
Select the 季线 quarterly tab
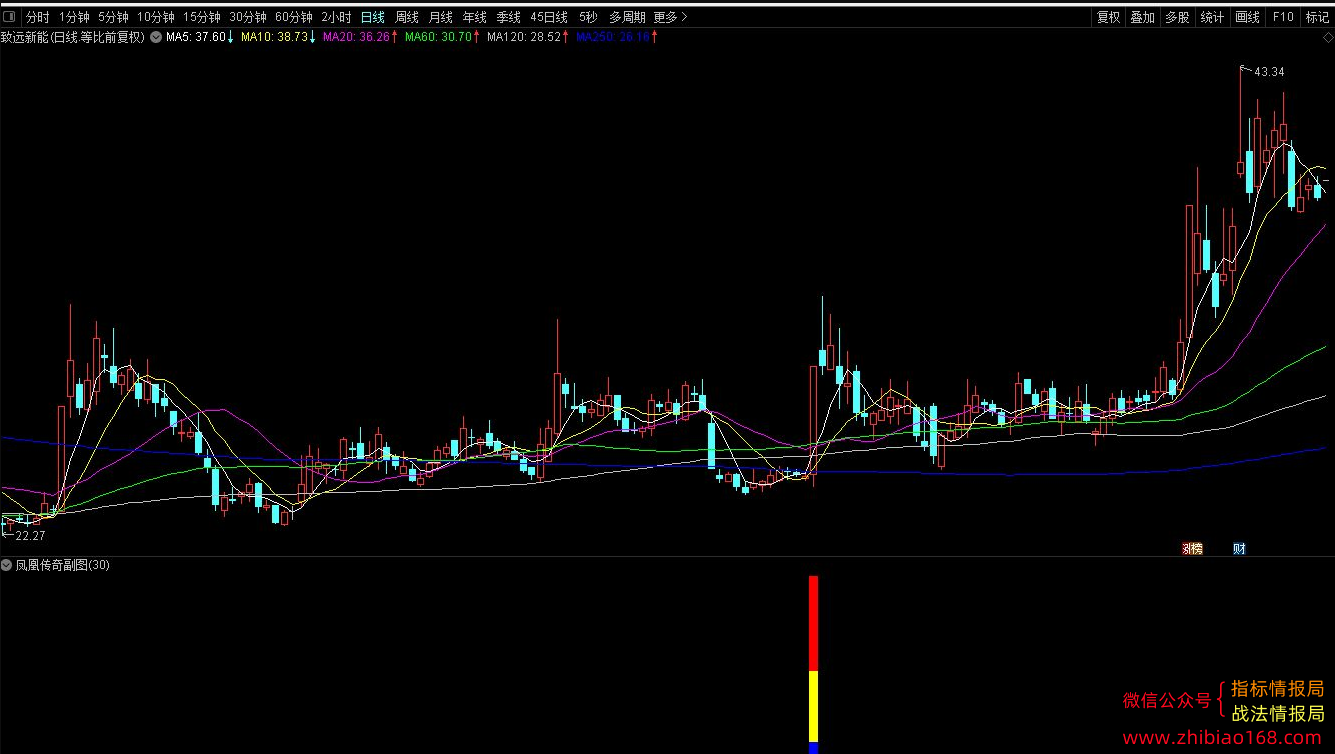[508, 17]
